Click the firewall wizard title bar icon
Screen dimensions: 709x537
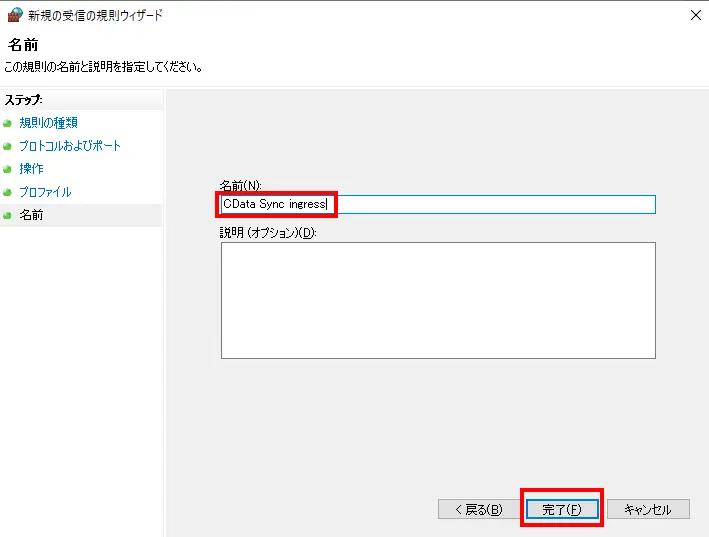(x=15, y=15)
